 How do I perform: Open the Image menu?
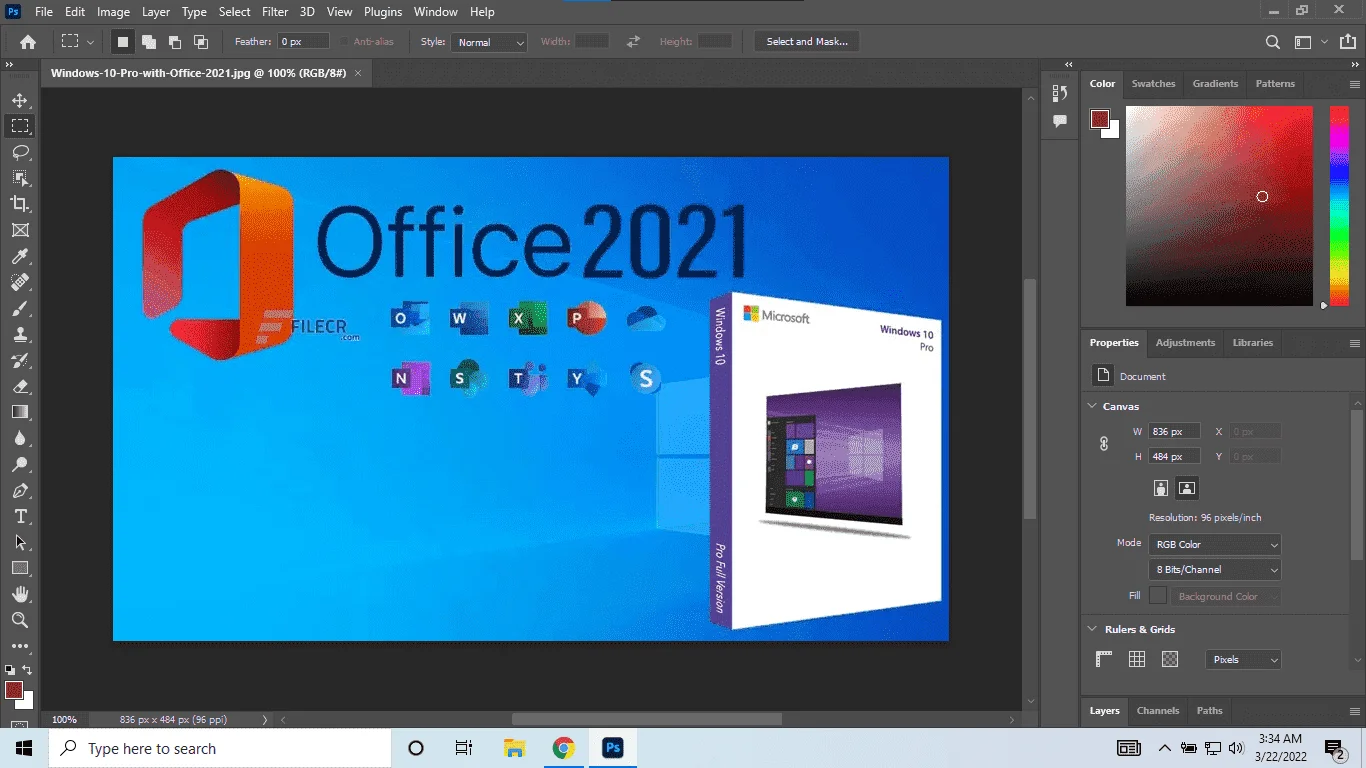click(113, 12)
